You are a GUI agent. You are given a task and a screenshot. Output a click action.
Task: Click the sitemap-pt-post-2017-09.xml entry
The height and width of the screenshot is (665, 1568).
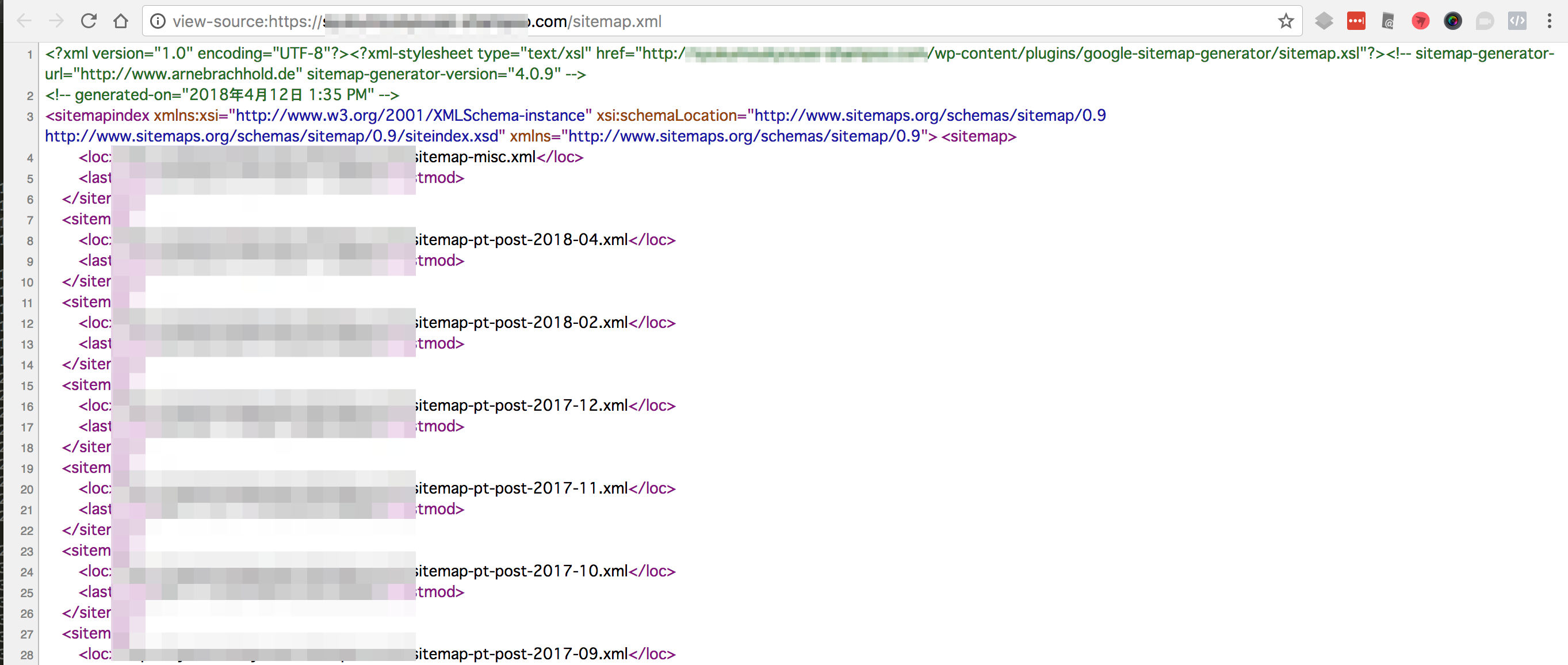tap(521, 654)
